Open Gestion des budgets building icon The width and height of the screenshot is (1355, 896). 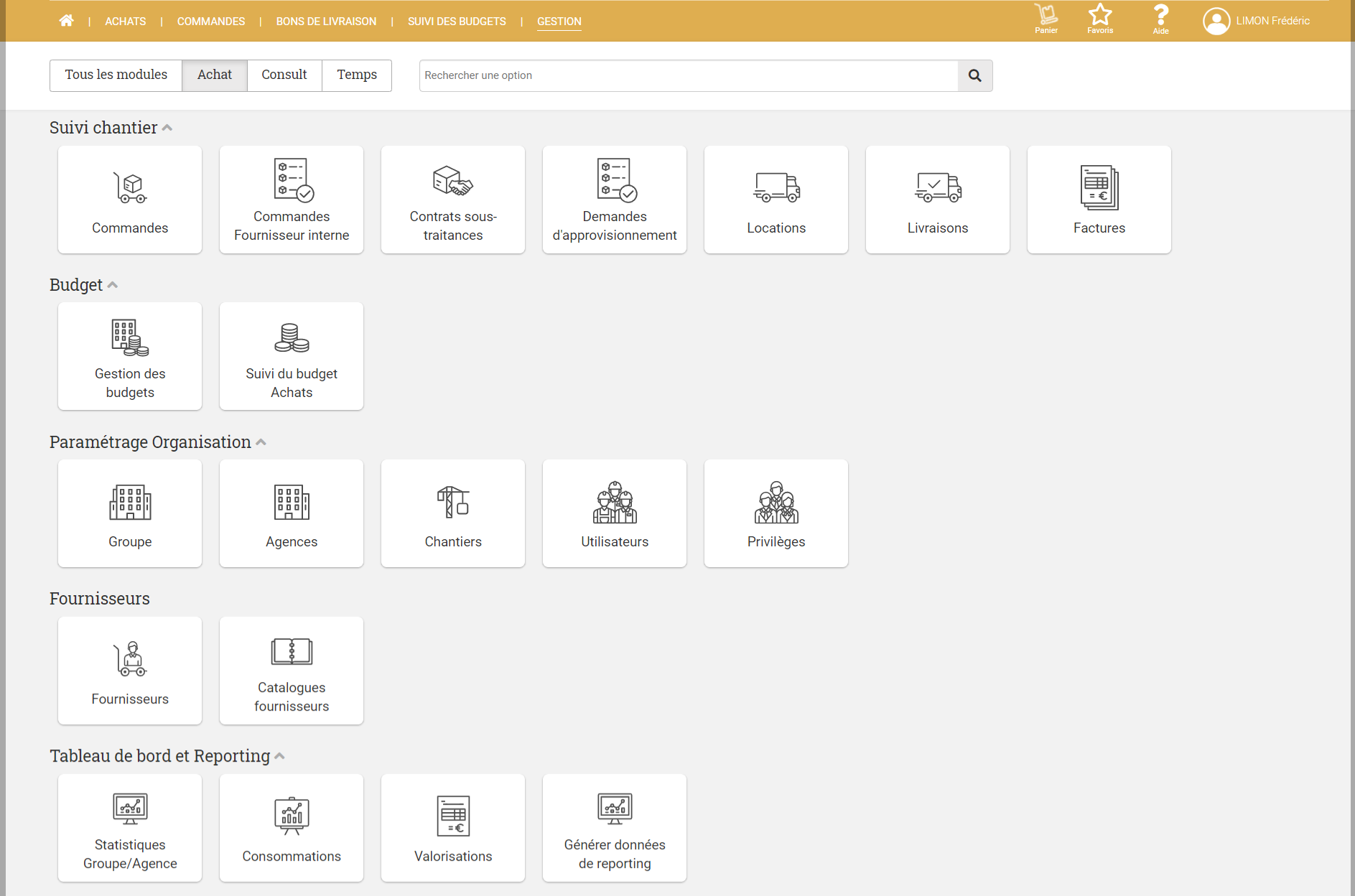pyautogui.click(x=130, y=337)
